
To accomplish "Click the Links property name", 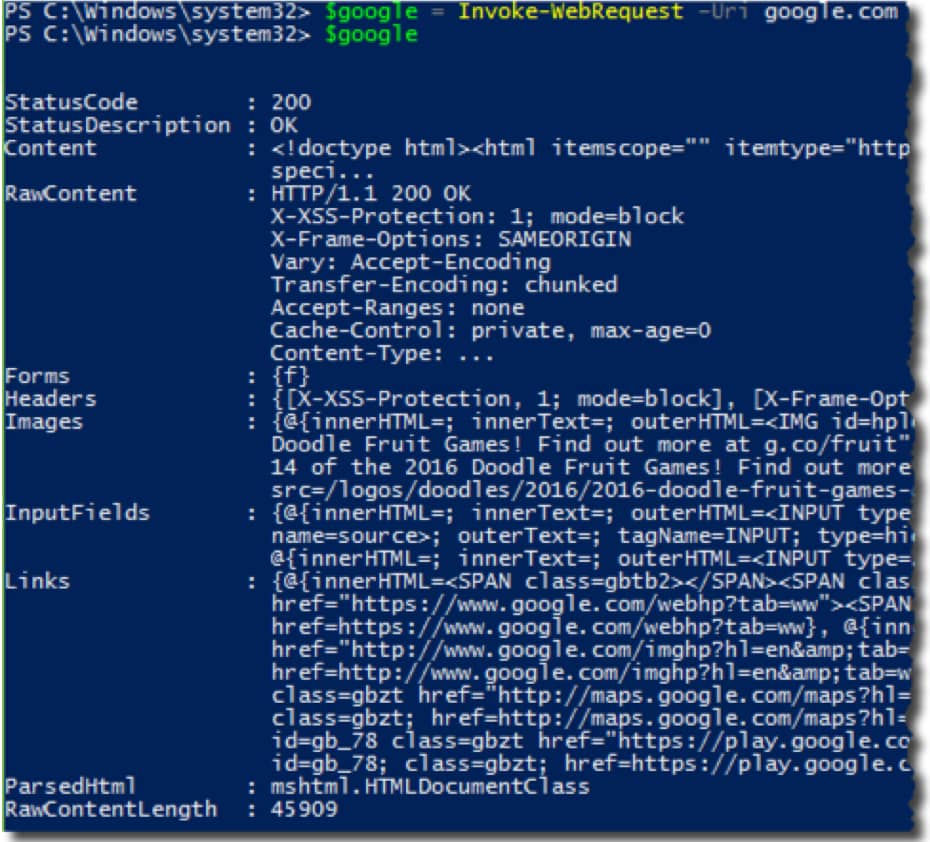I will (x=38, y=581).
